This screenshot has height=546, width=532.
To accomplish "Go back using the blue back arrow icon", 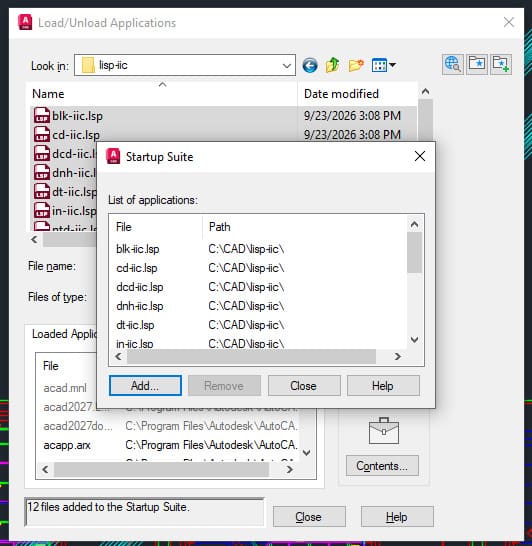I will (310, 65).
